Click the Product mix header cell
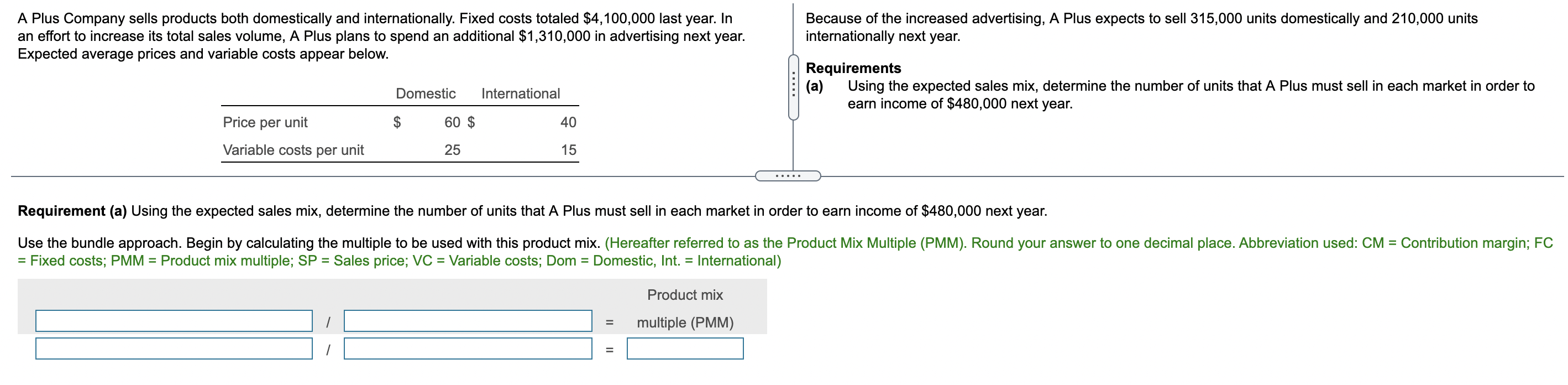1568x385 pixels. click(x=685, y=295)
